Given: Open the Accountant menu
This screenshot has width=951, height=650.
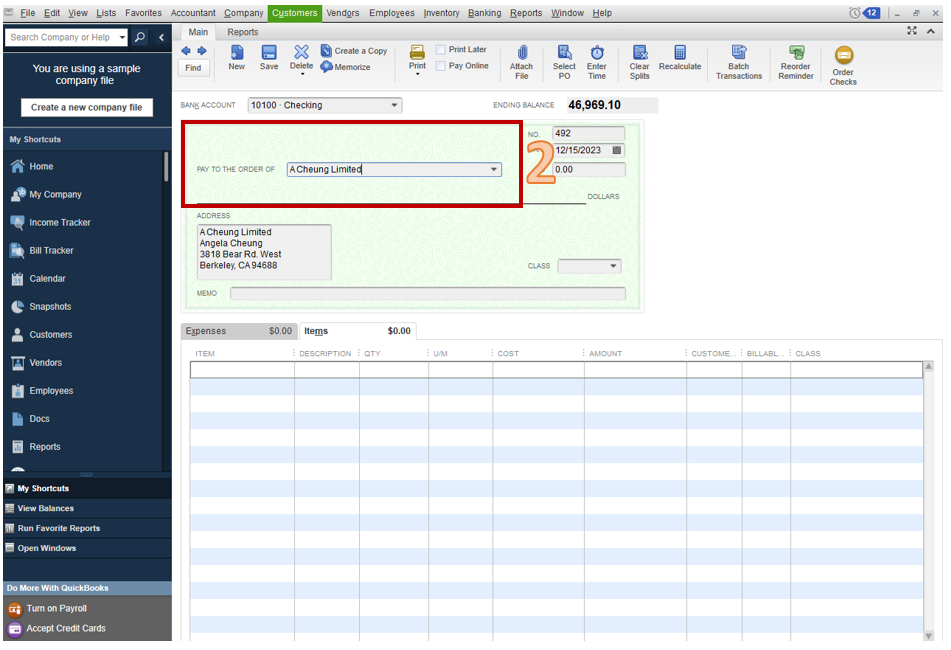Looking at the screenshot, I should click(193, 13).
